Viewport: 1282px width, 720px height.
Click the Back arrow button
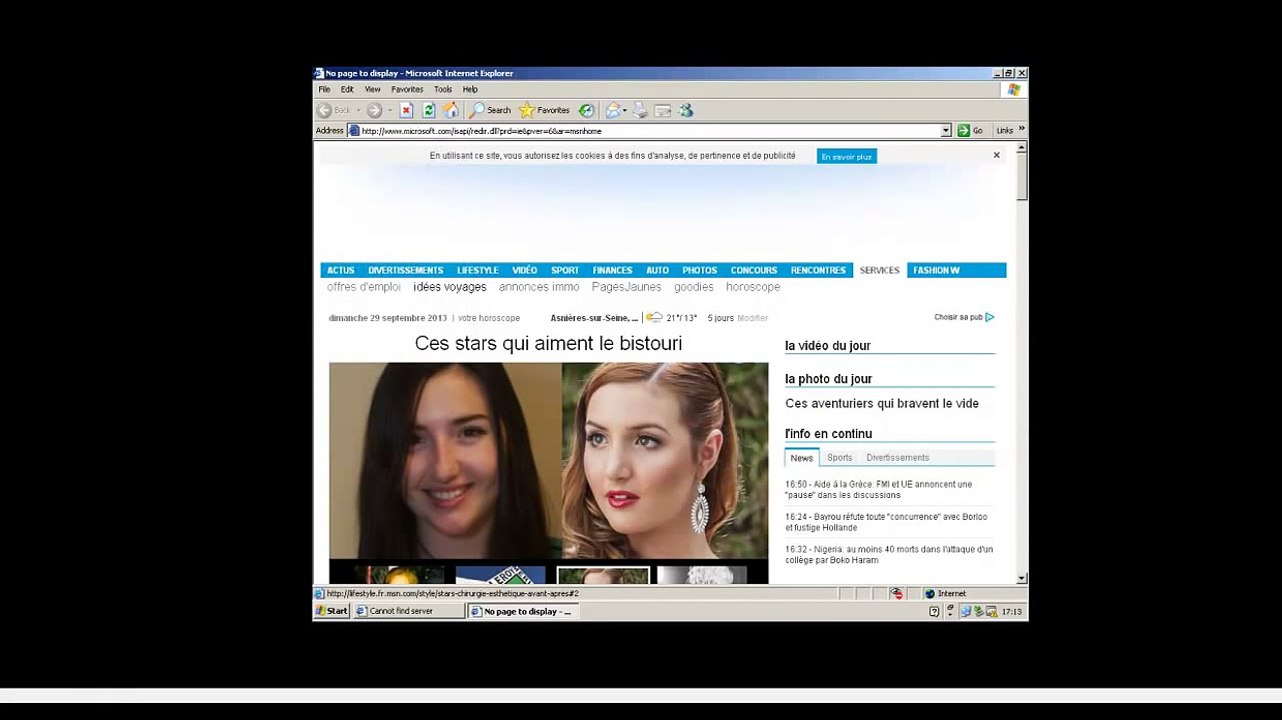click(x=325, y=110)
